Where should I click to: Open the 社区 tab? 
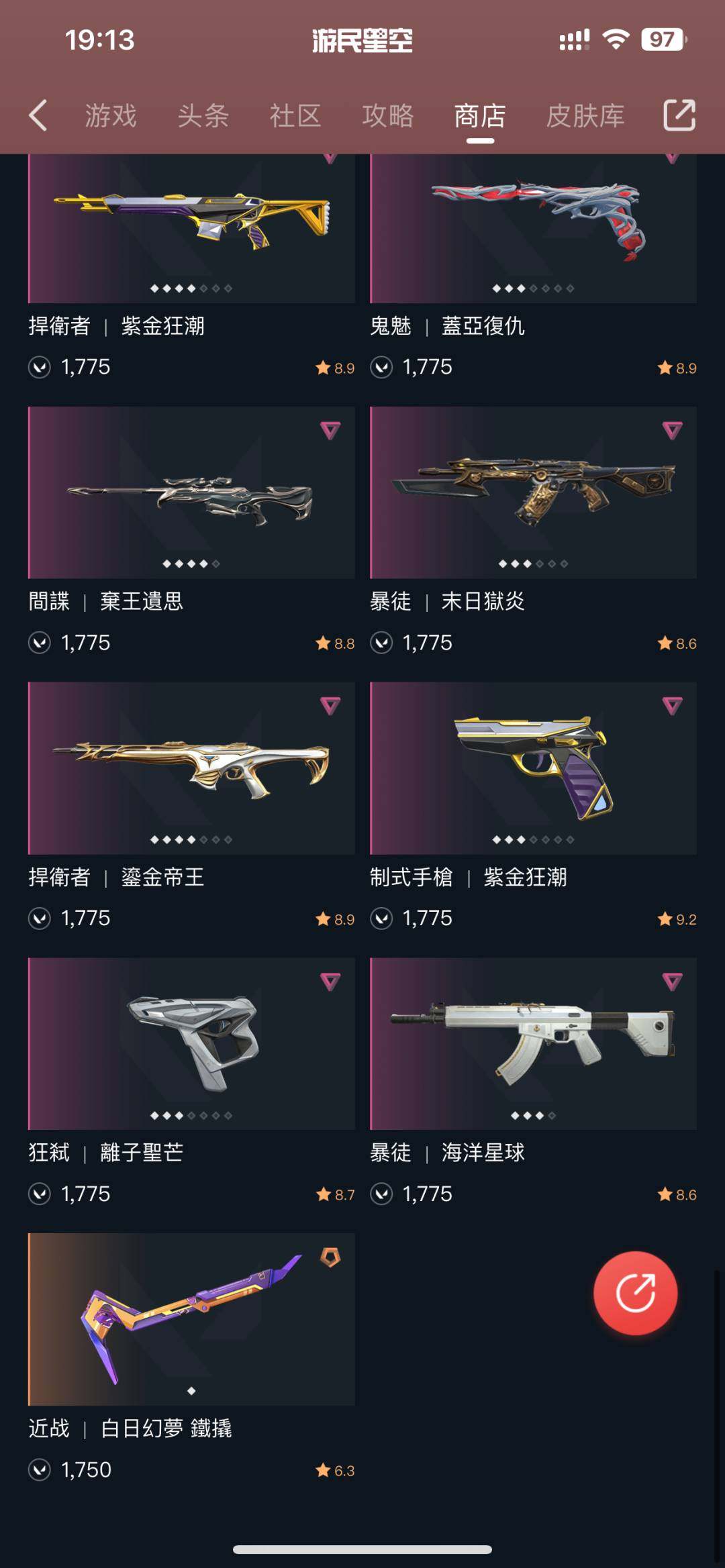[x=295, y=115]
